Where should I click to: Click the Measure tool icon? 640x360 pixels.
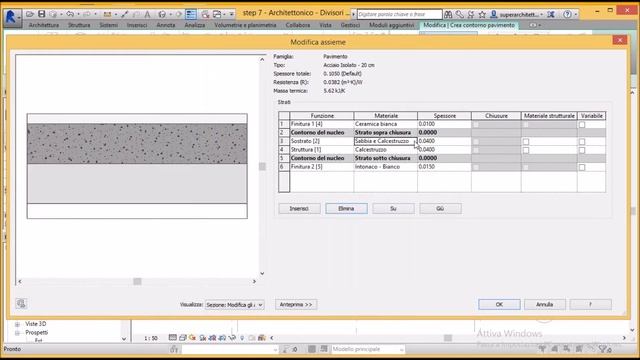107,14
